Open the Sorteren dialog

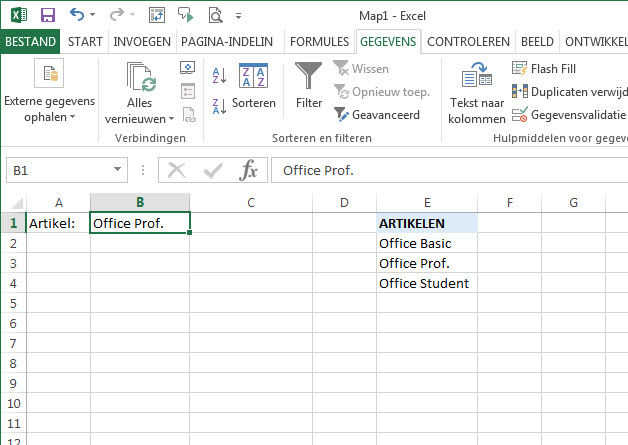click(x=254, y=87)
